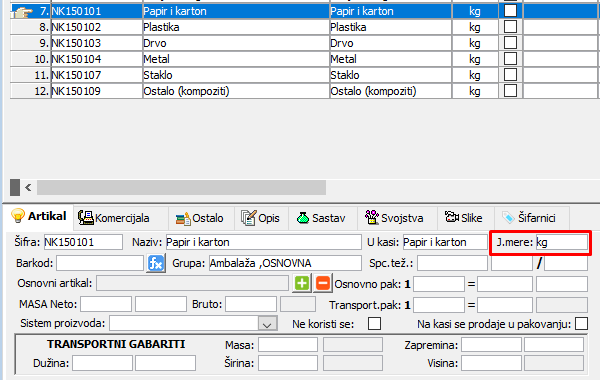Switch to the Opis tab

(x=261, y=218)
